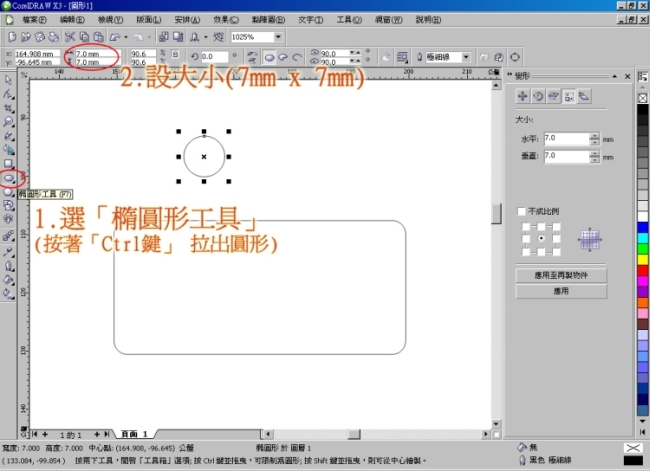650x471 pixels.
Task: Click the Cut scissors icon
Action: pos(70,37)
